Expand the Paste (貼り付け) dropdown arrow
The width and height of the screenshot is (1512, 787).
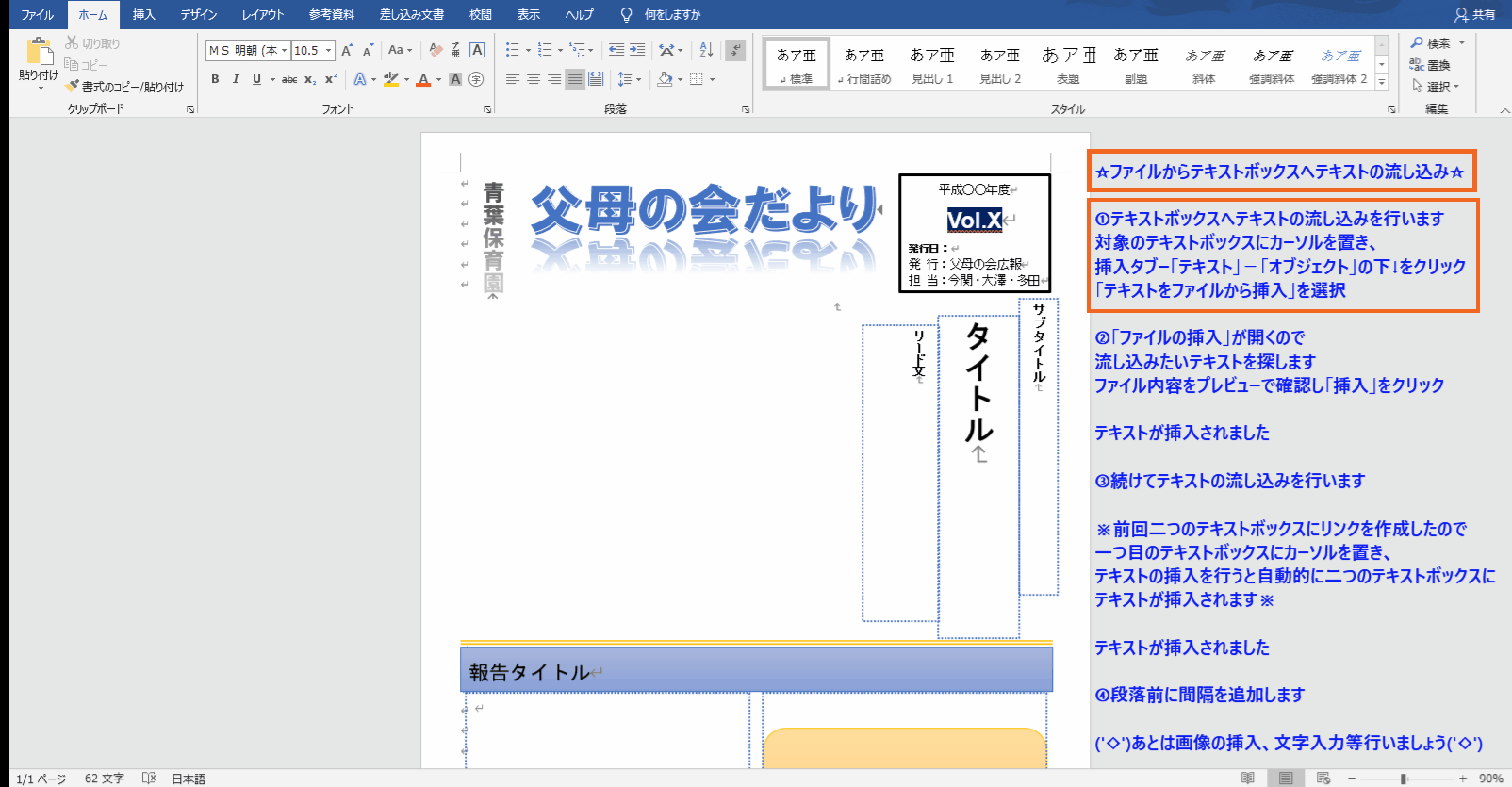pos(40,88)
